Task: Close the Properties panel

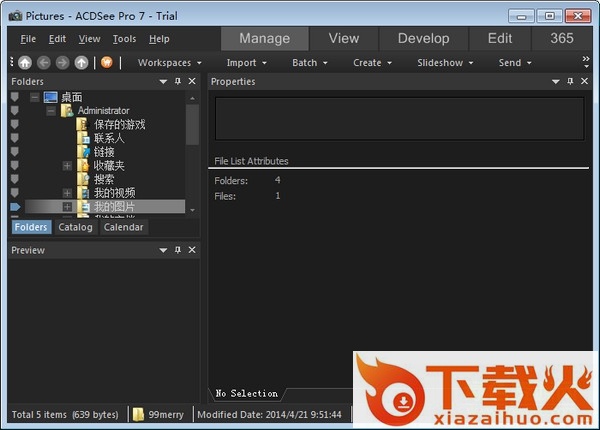Action: pos(584,81)
